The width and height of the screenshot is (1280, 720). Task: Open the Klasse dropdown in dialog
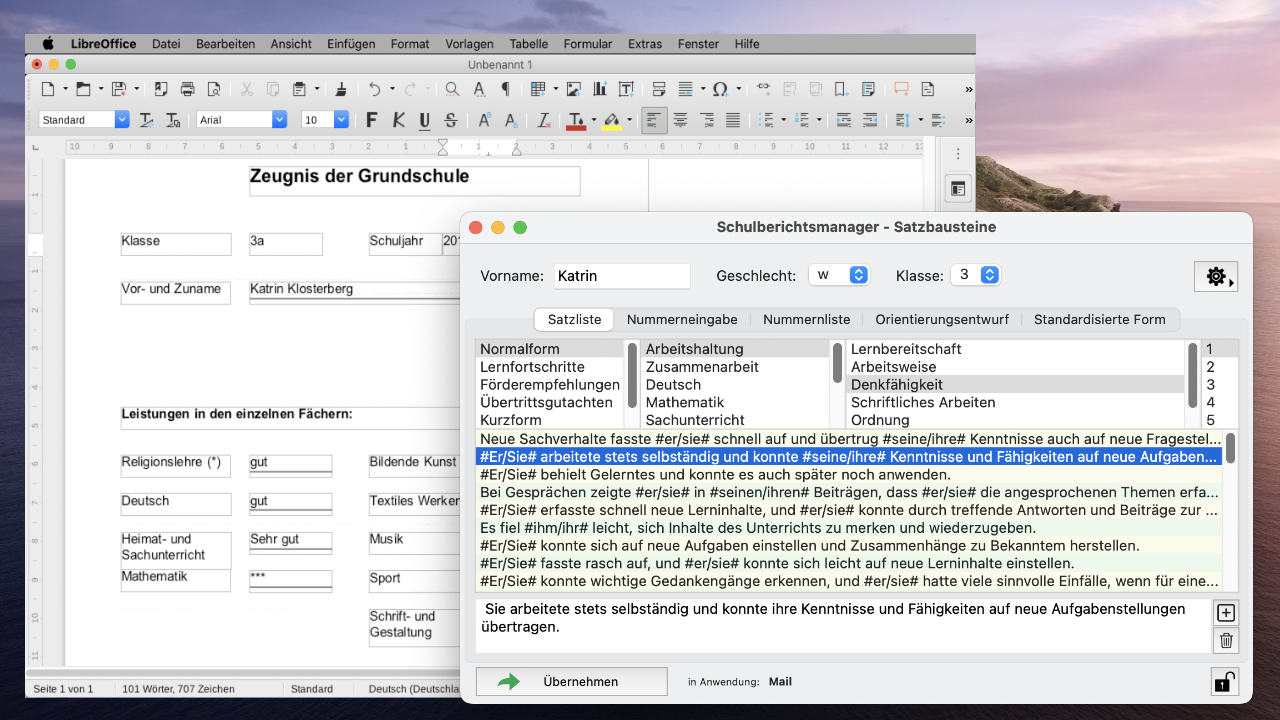[x=975, y=275]
